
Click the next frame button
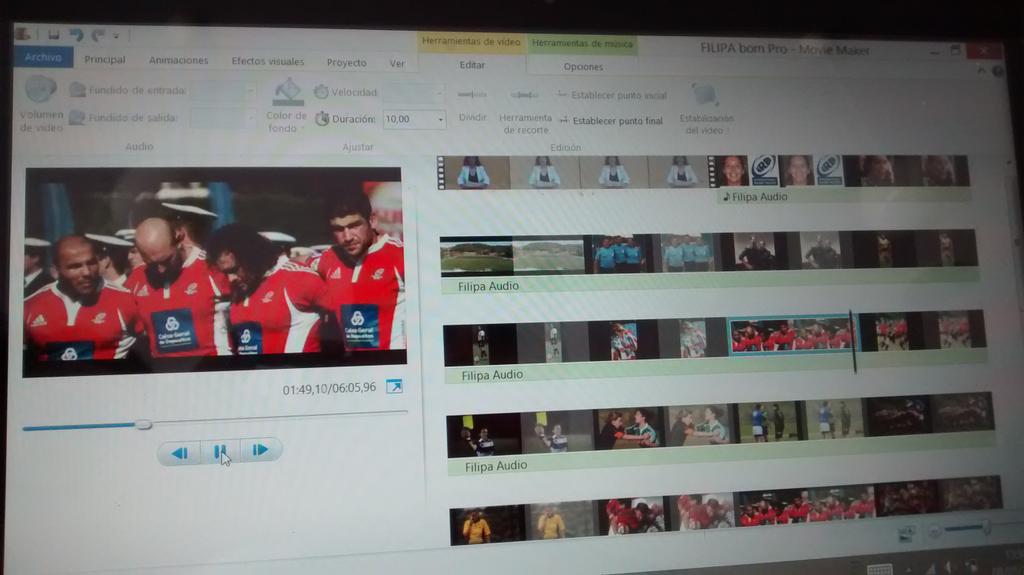coord(261,450)
